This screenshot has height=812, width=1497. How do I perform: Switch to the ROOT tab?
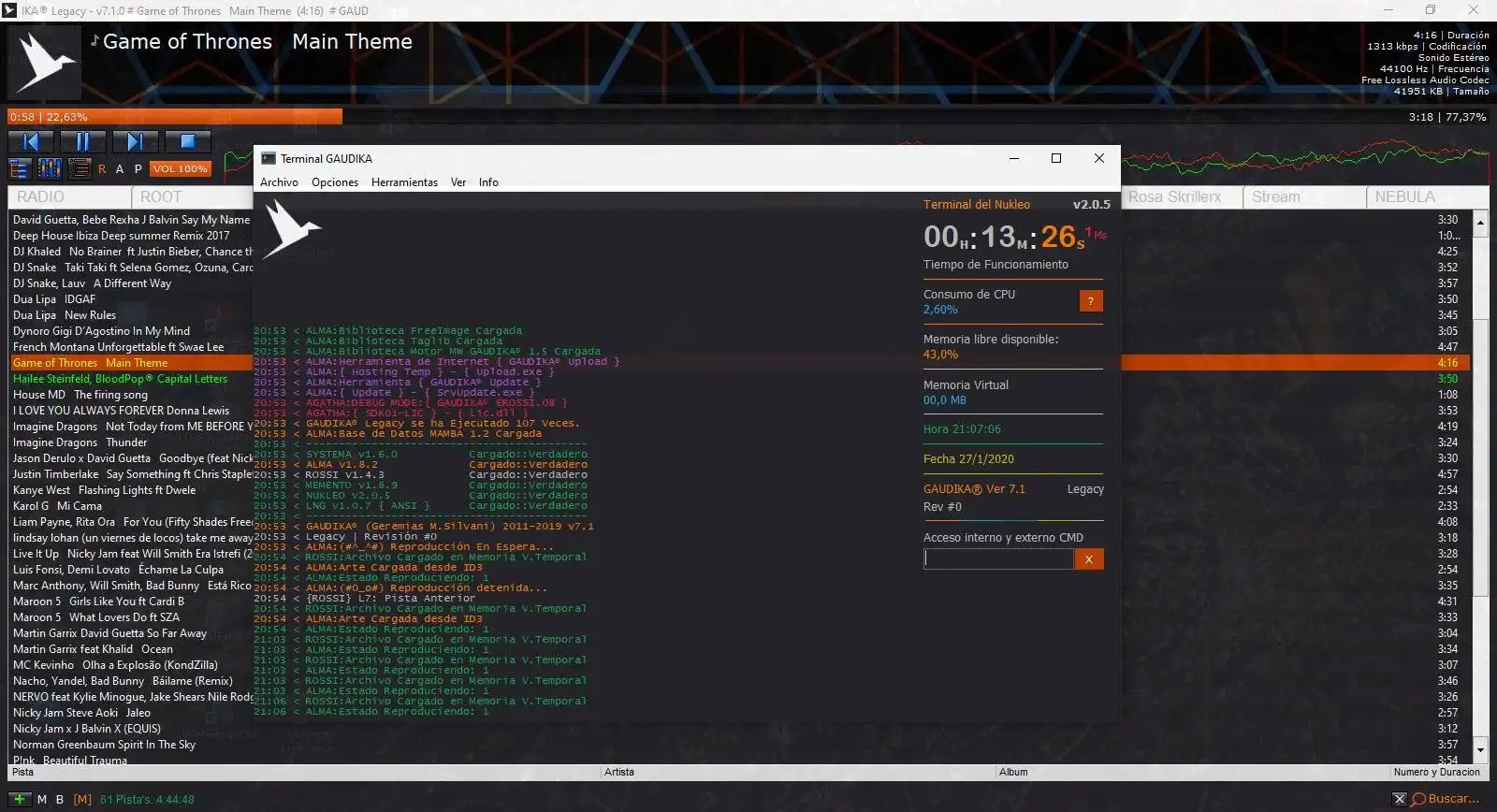tap(192, 196)
